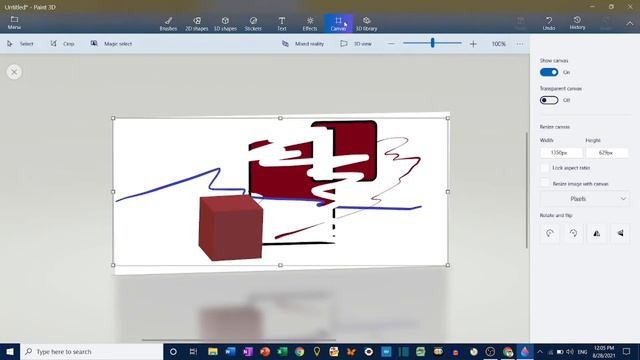
Task: Turn off the Show canvas switch
Action: pyautogui.click(x=549, y=72)
